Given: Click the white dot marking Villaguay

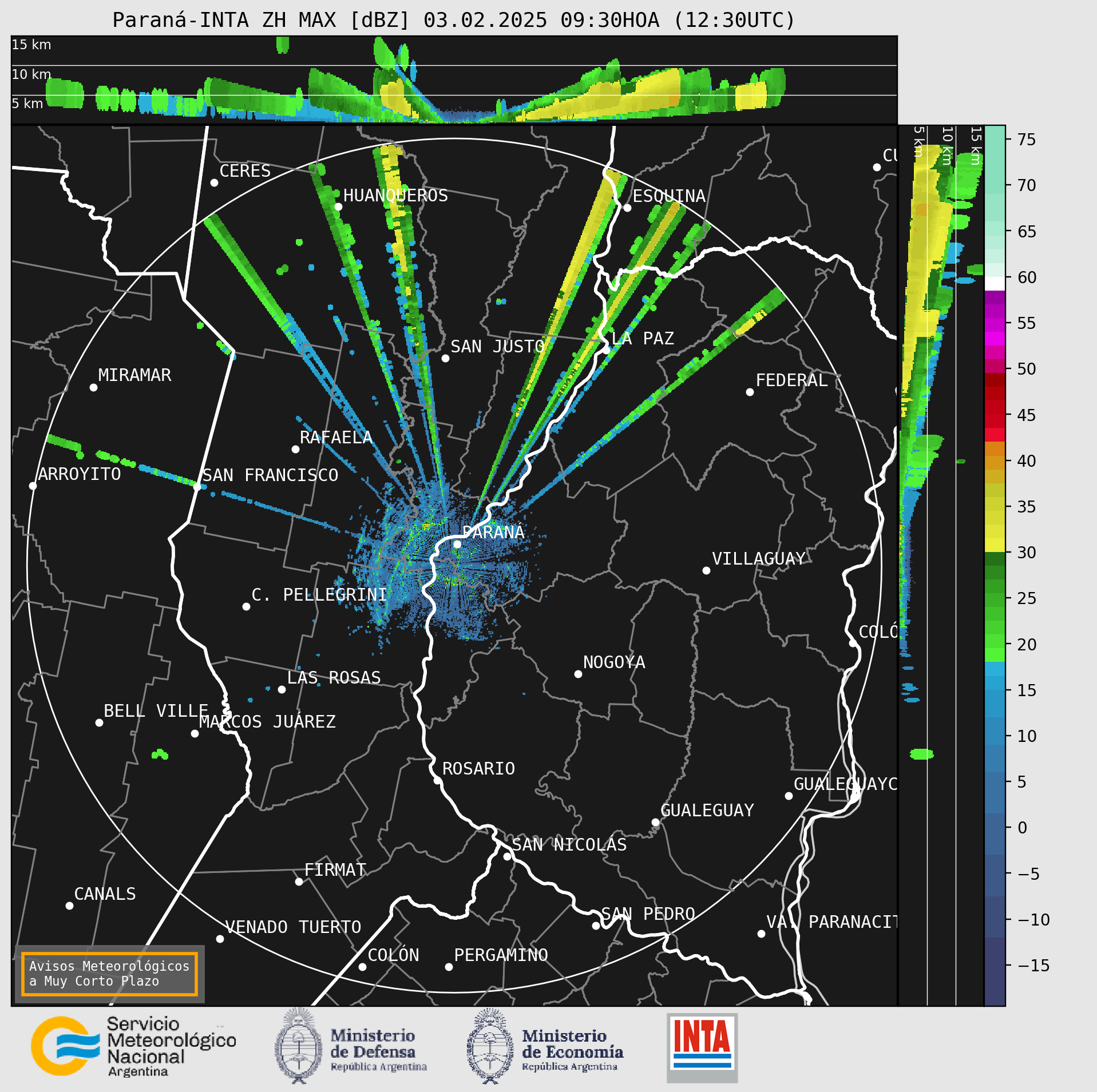Looking at the screenshot, I should click(706, 570).
